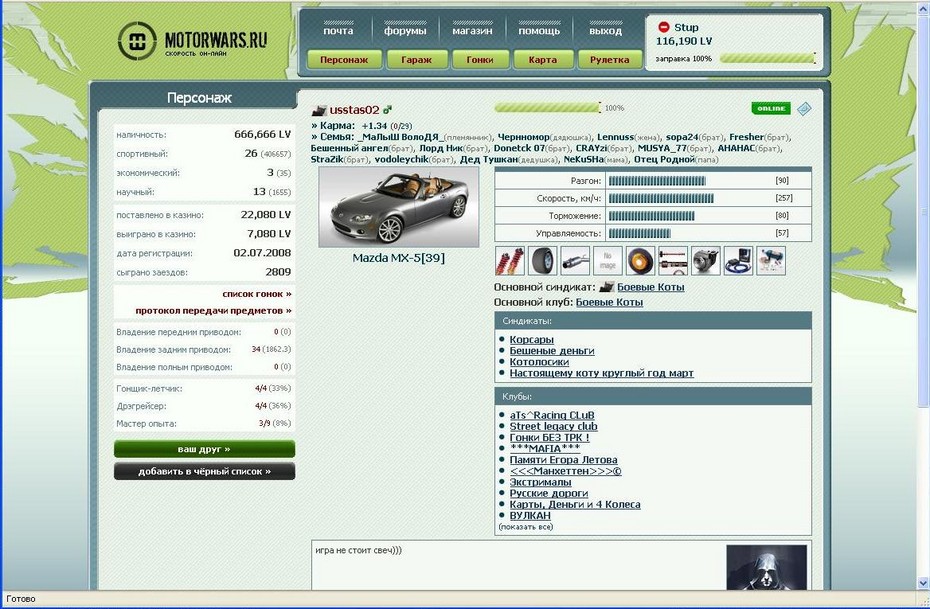Open main club Боевые Коты link
This screenshot has width=930, height=609.
pyautogui.click(x=609, y=302)
